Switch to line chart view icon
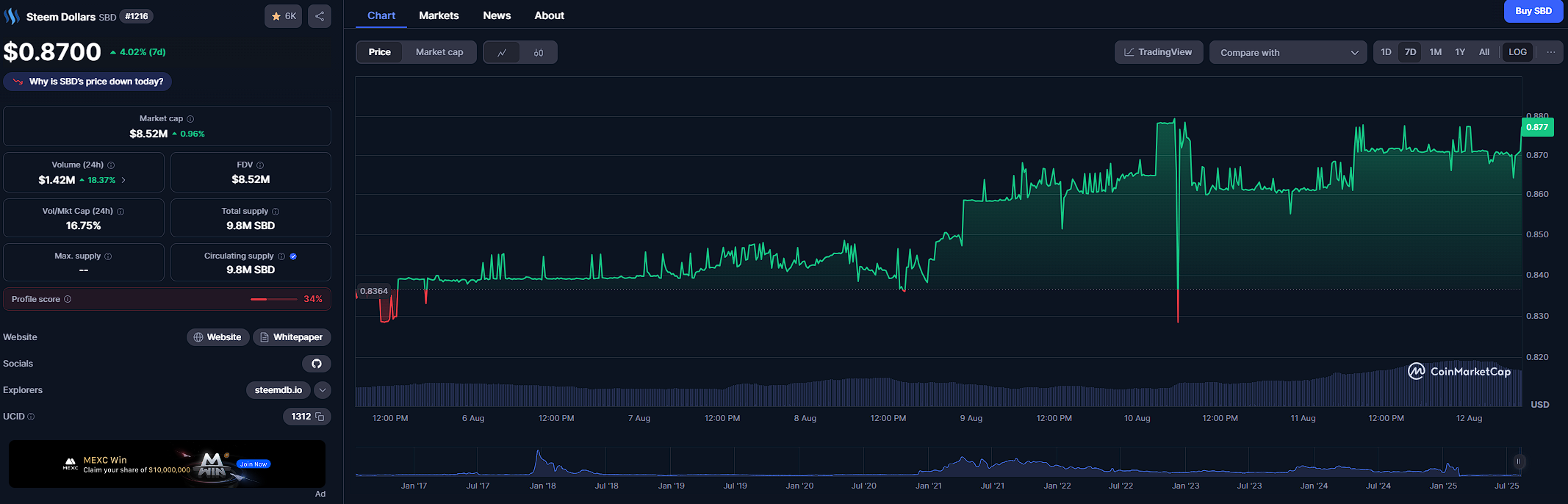 (x=502, y=52)
